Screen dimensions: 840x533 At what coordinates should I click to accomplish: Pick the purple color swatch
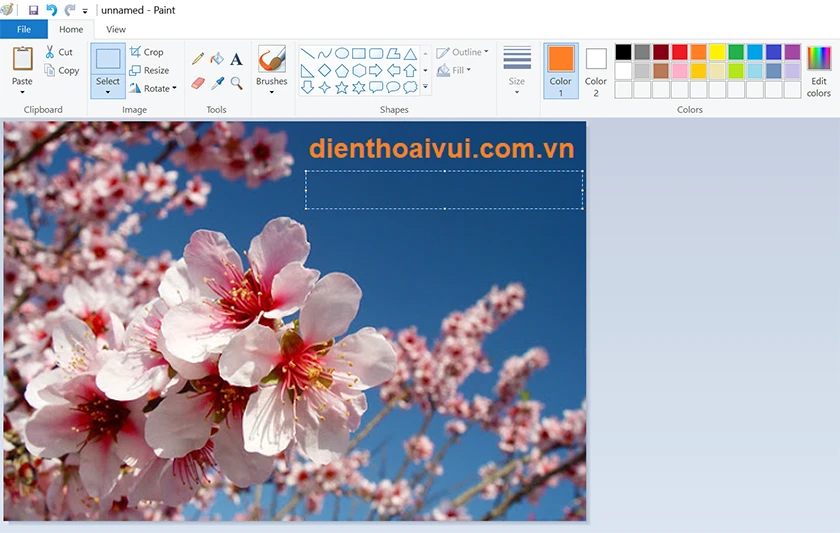tap(792, 52)
